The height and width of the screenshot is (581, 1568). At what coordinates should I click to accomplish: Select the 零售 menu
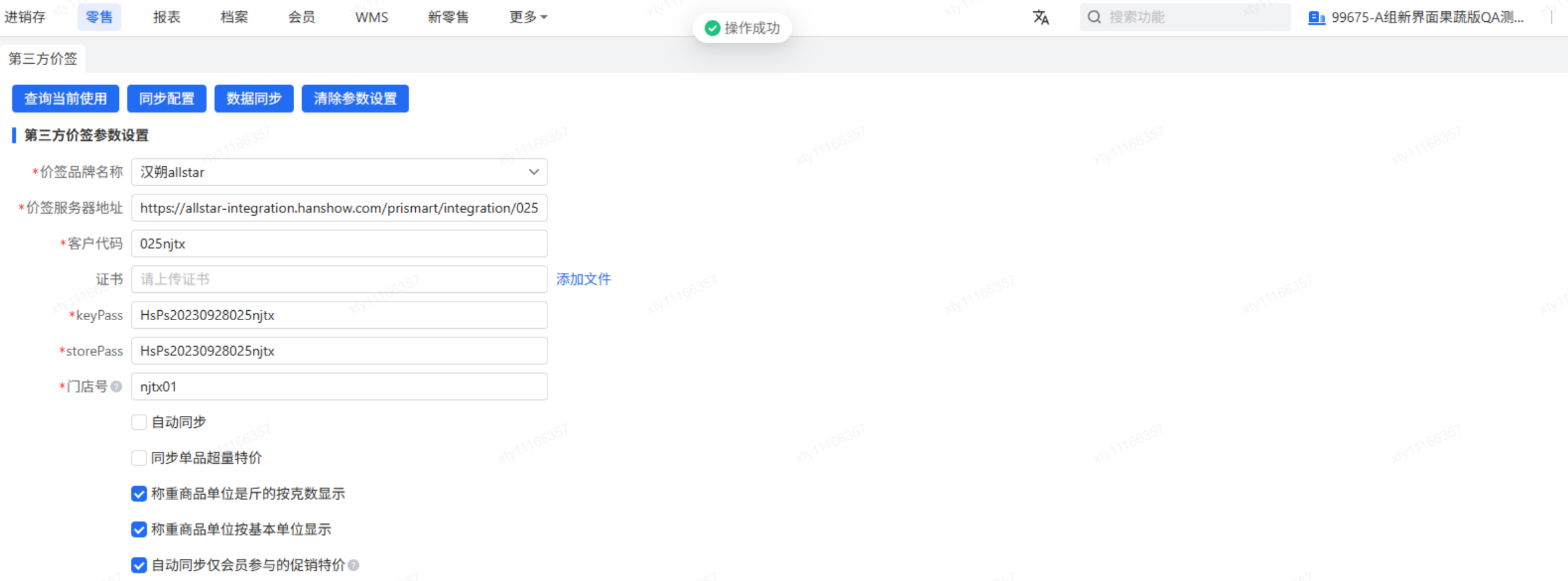(x=99, y=17)
